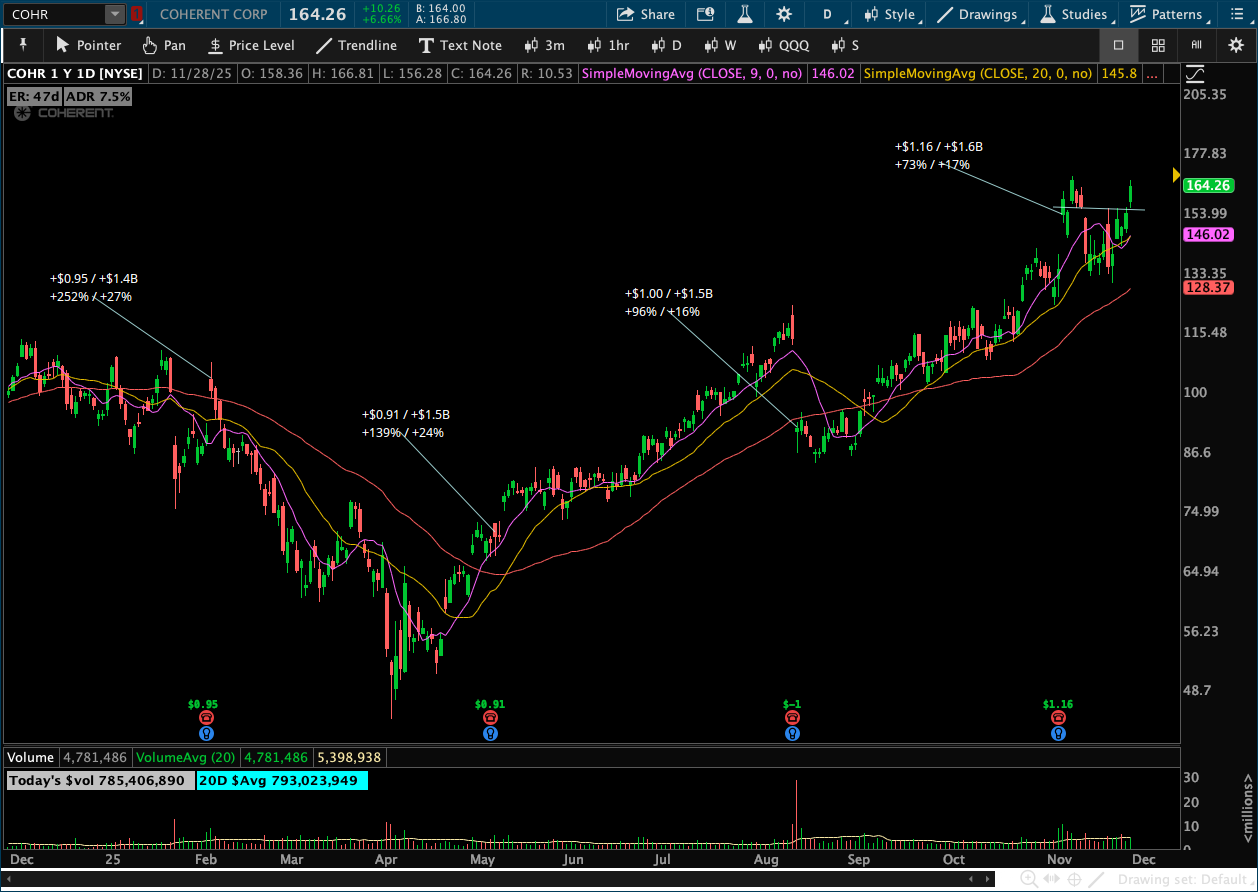Click the crosshair icon at bottom
Screen dimensions: 1258x892
click(x=1074, y=879)
